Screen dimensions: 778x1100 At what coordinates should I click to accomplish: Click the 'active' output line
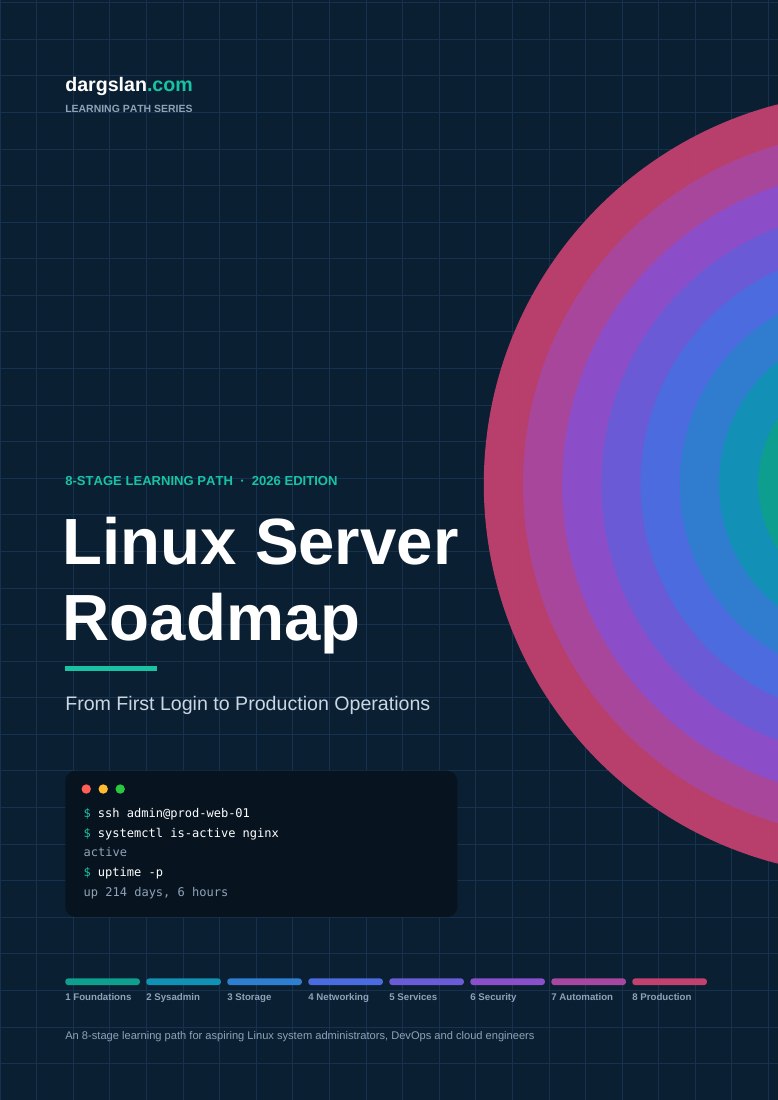(x=105, y=852)
